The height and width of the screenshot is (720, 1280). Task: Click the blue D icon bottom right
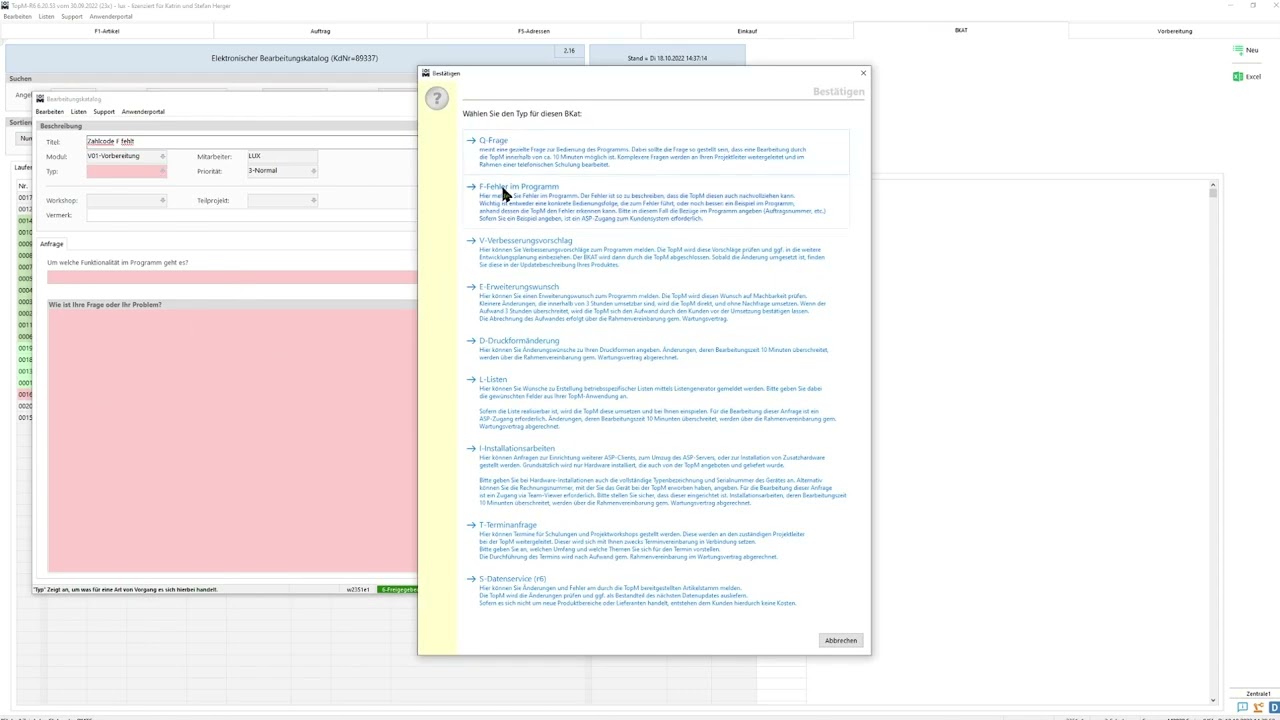pos(1274,708)
